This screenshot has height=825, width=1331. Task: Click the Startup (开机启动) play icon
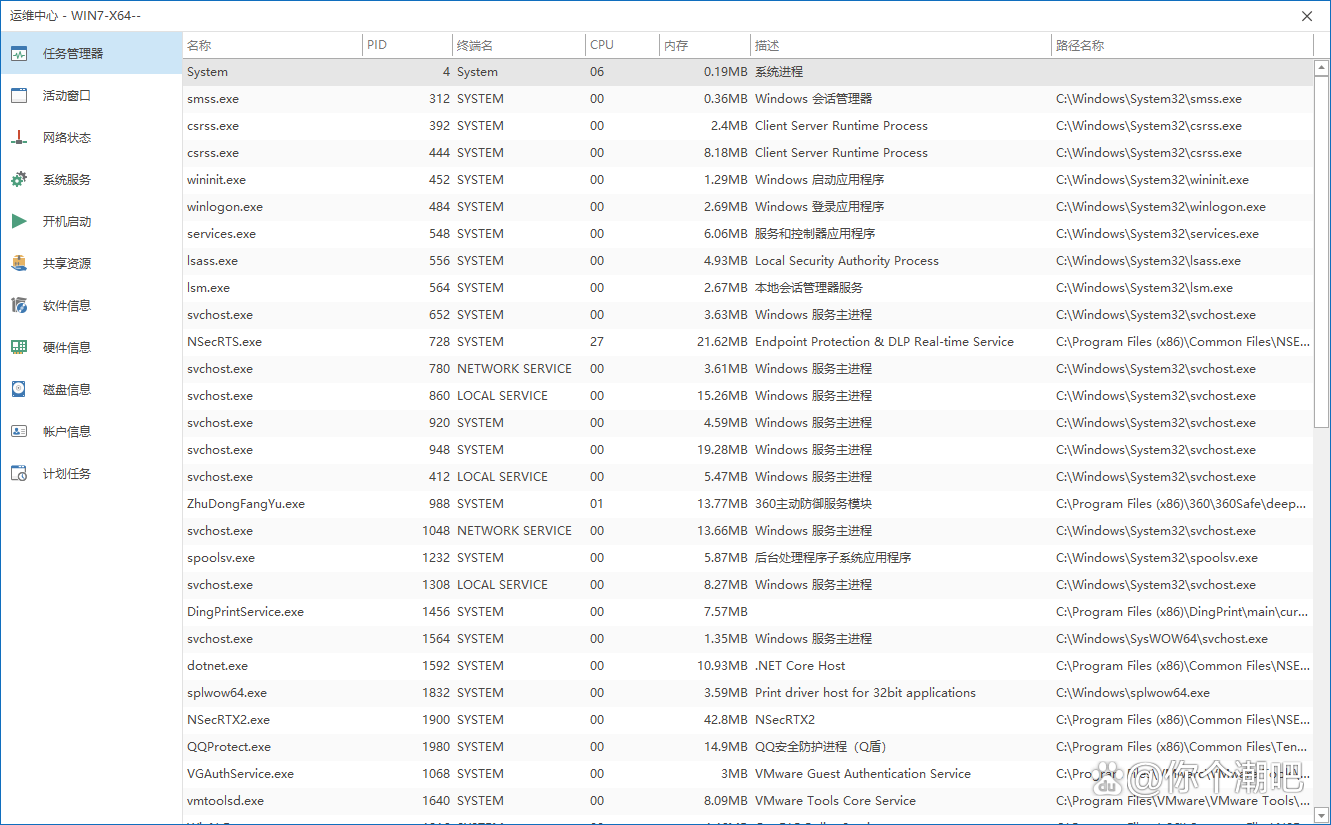click(19, 222)
